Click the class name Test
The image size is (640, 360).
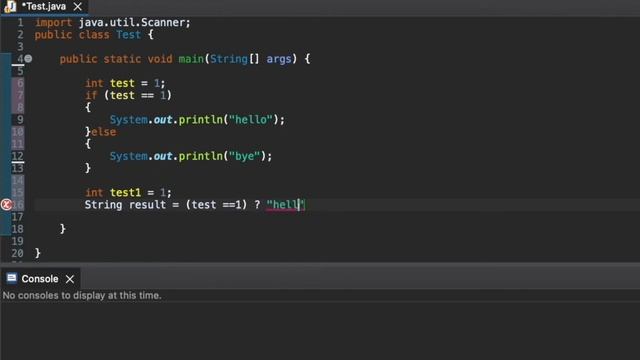[x=129, y=35]
